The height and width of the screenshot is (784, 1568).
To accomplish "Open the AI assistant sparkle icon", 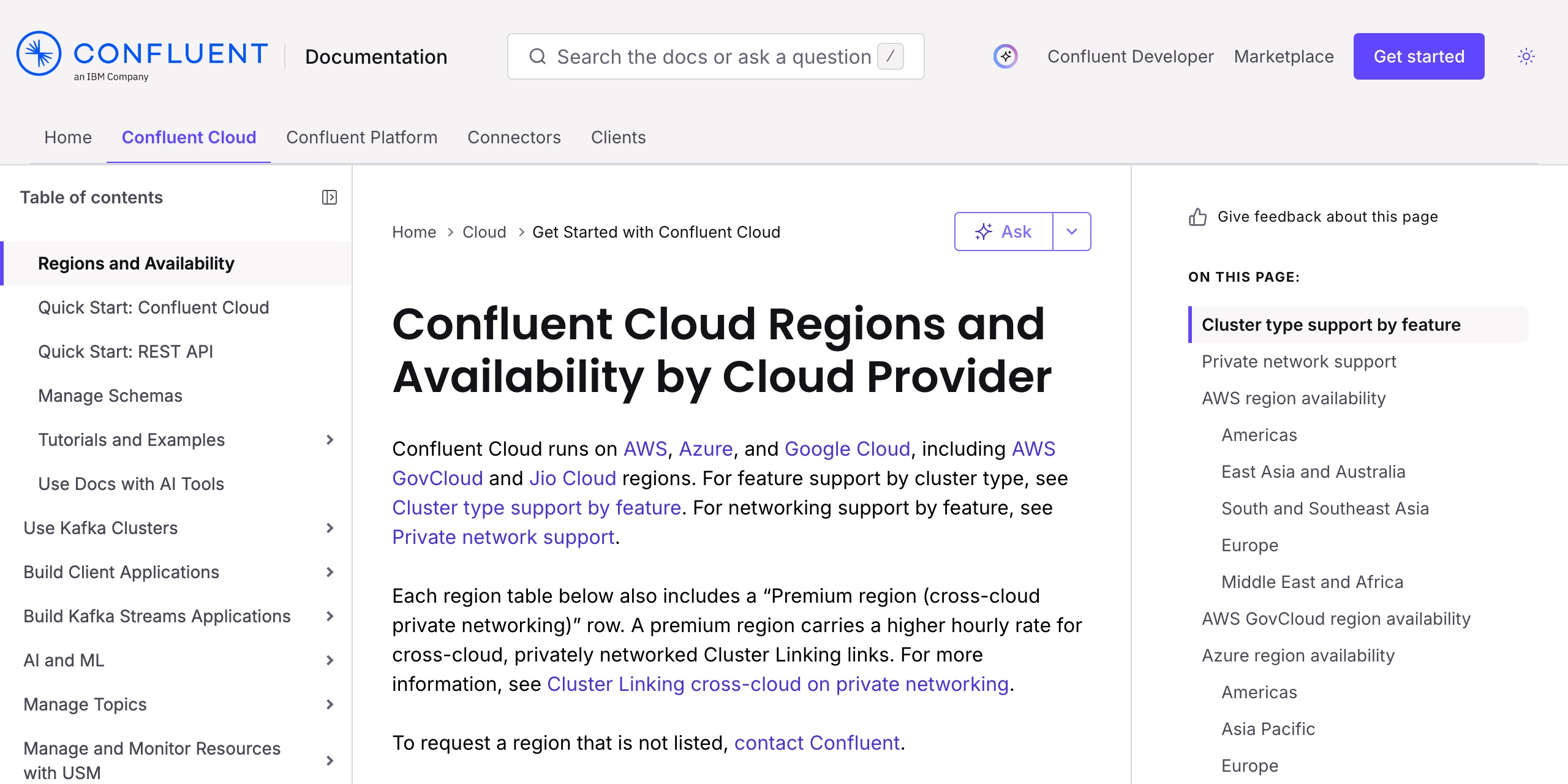I will 1005,56.
